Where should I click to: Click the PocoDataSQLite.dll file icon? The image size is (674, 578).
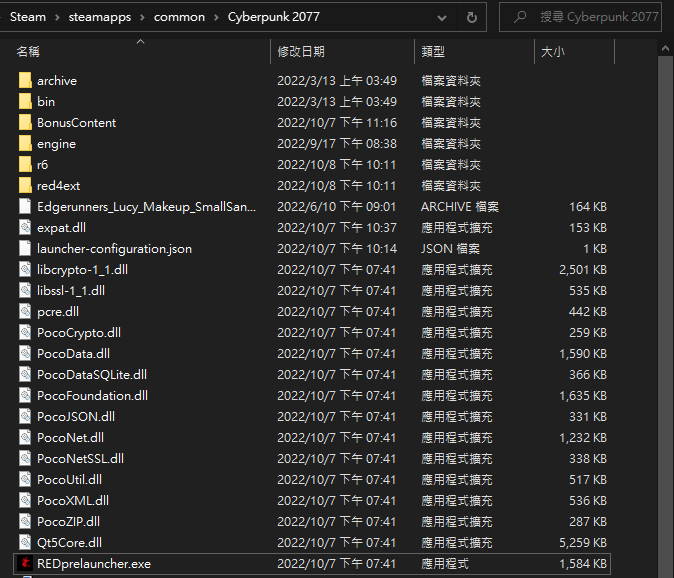click(x=25, y=375)
